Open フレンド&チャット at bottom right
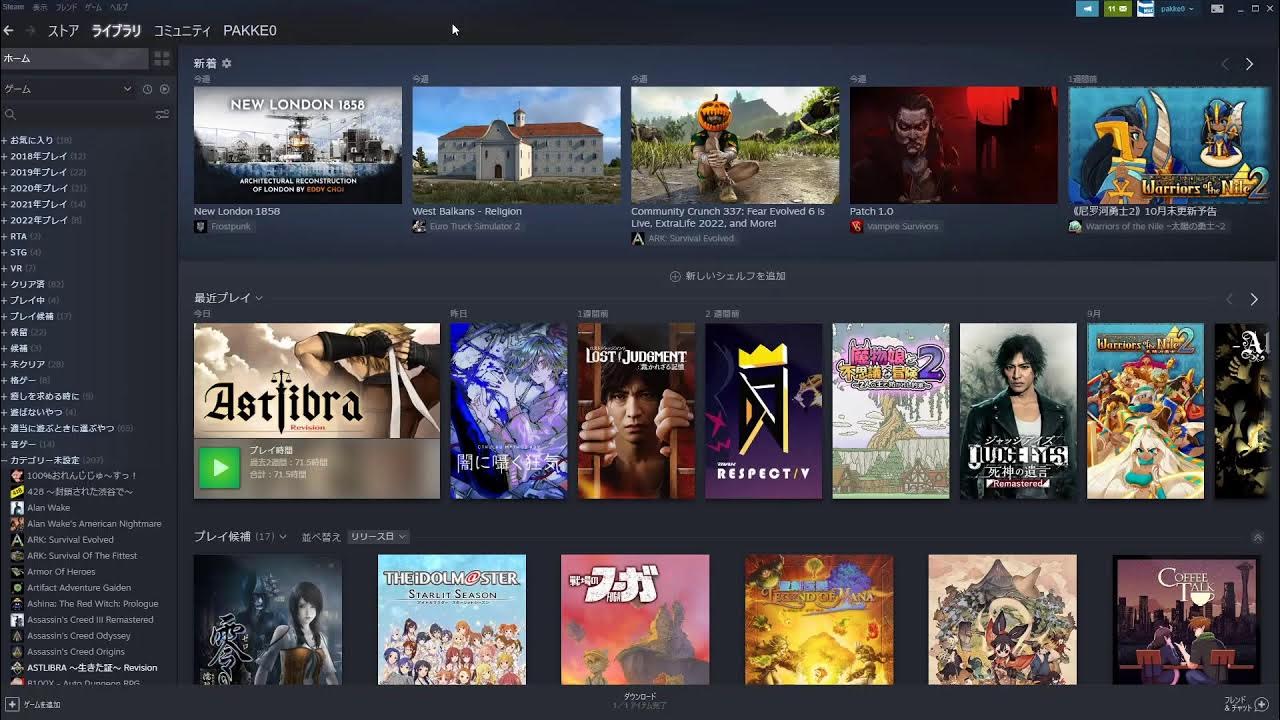This screenshot has height=720, width=1280. coord(1245,704)
